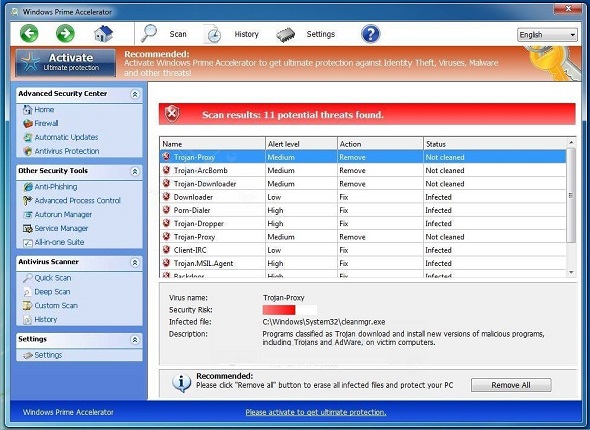
Task: Click the info icon near Recommended text
Action: [x=181, y=383]
